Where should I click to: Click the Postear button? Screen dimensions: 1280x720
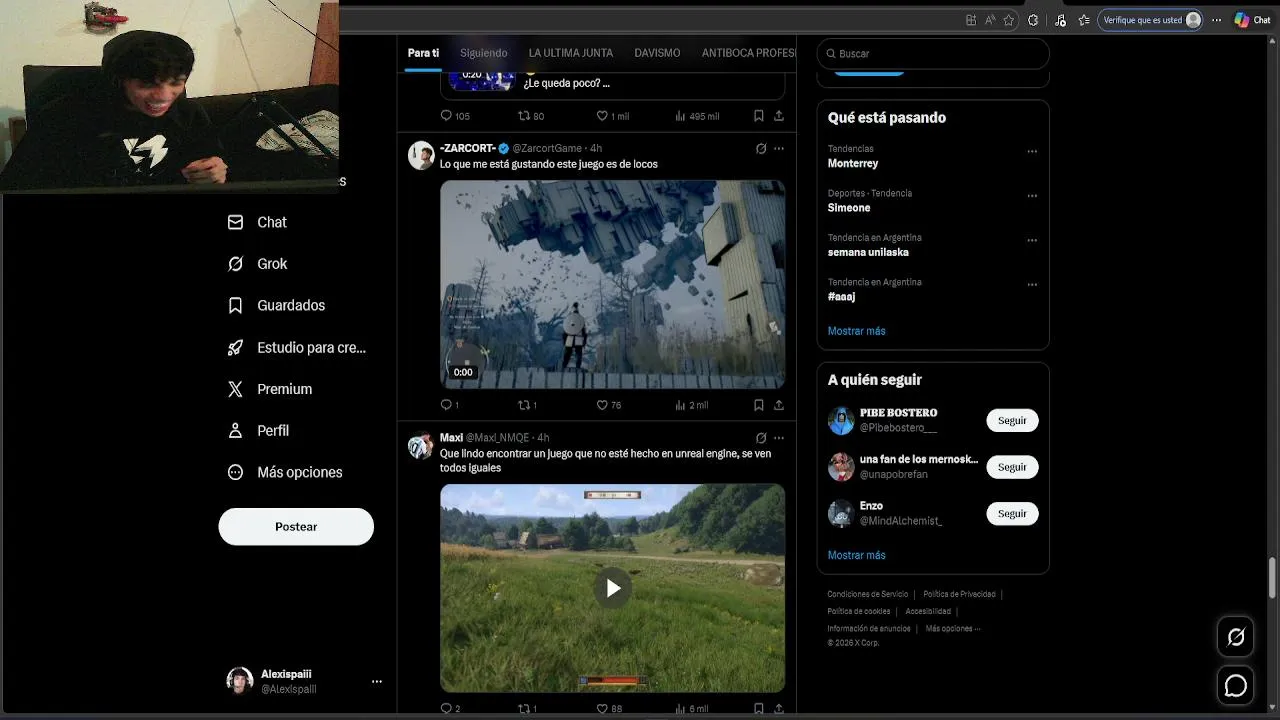(x=296, y=526)
